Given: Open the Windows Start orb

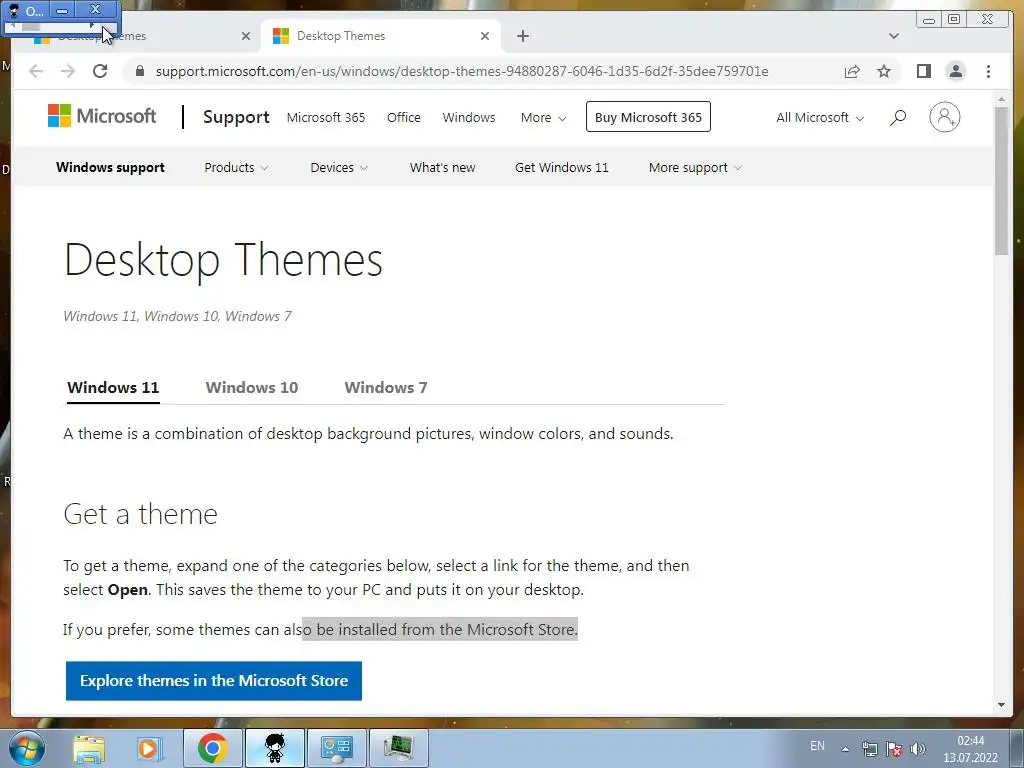Looking at the screenshot, I should click(x=26, y=748).
